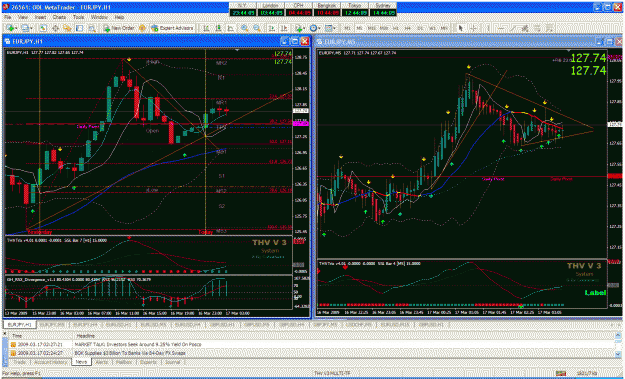
Task: Toggle the Market Watch window icon
Action: 43,28
